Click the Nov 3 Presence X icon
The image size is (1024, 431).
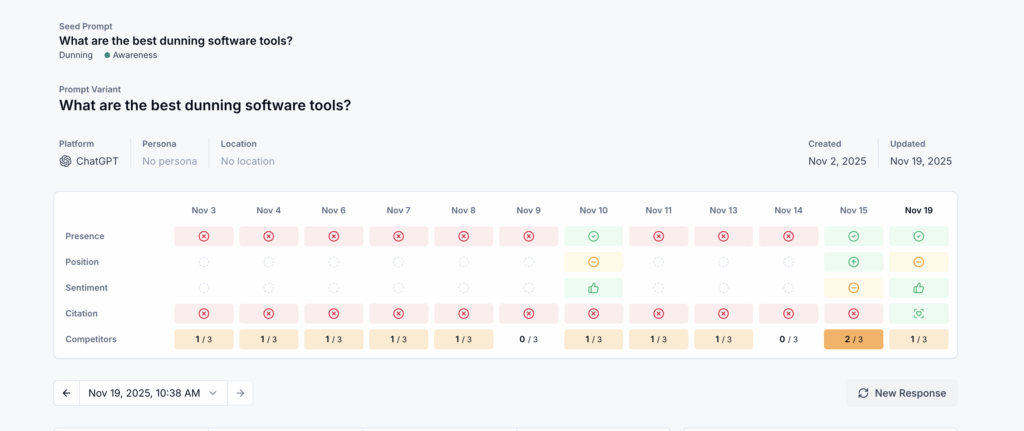203,236
